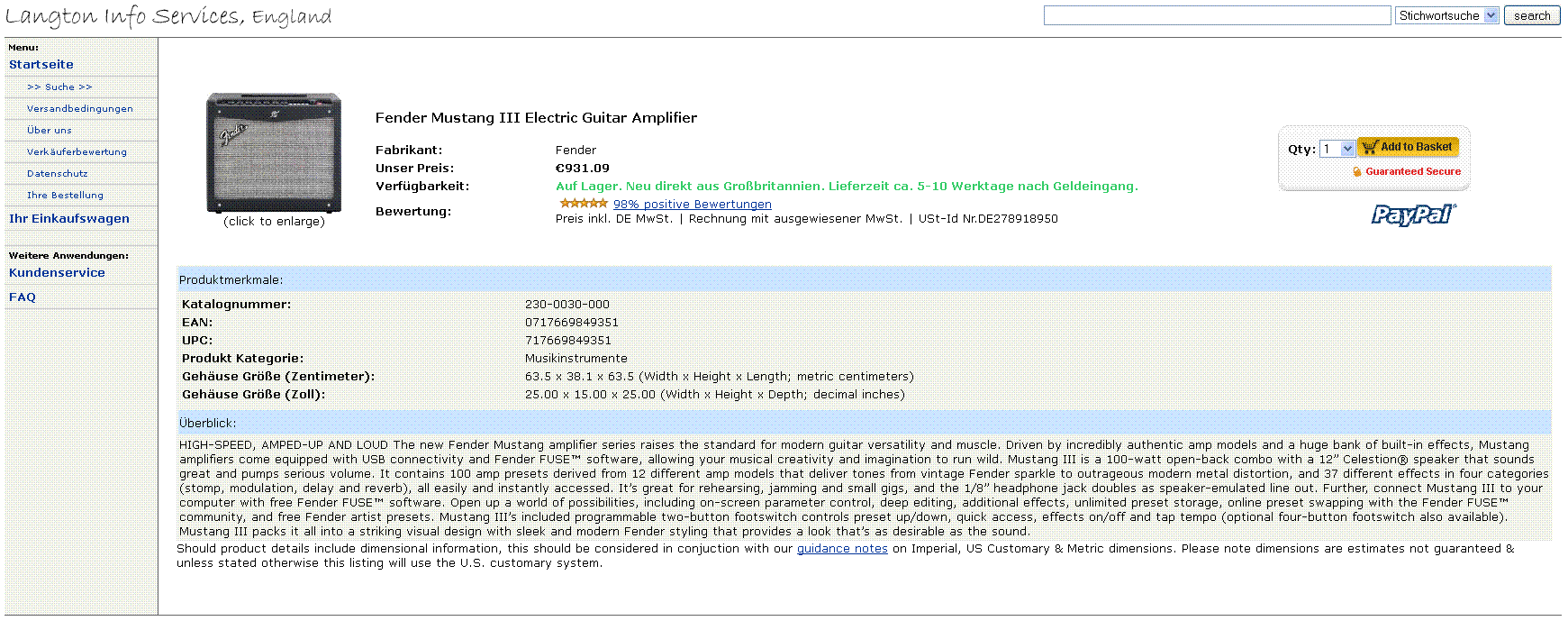1568x621 pixels.
Task: Click the Kundenservice link
Action: tap(57, 273)
